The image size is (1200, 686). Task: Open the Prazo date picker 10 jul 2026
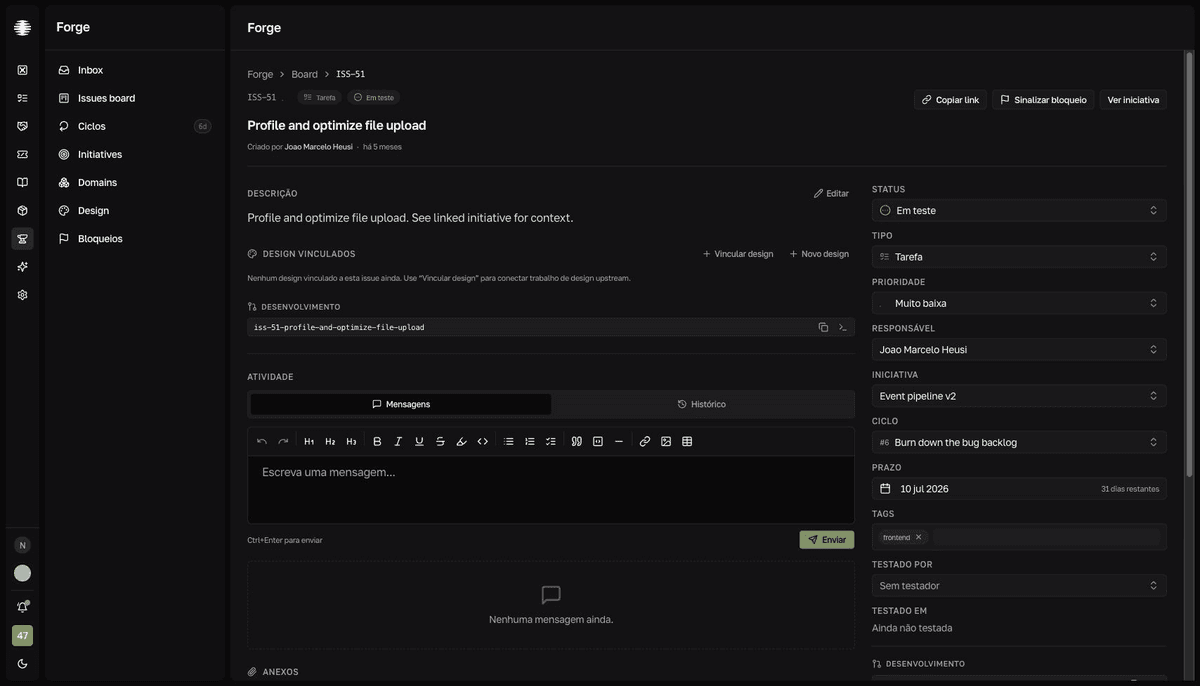coord(1019,489)
